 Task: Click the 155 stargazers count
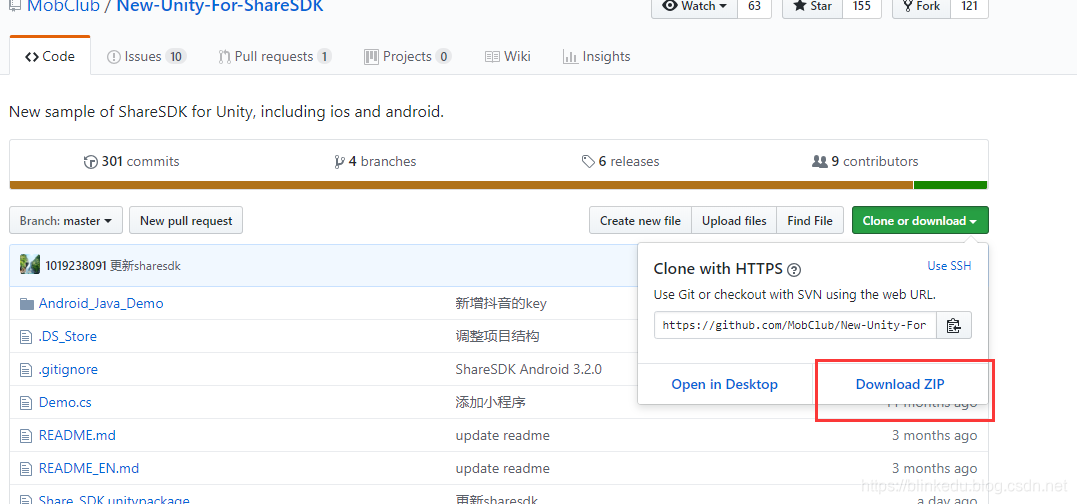pyautogui.click(x=861, y=6)
